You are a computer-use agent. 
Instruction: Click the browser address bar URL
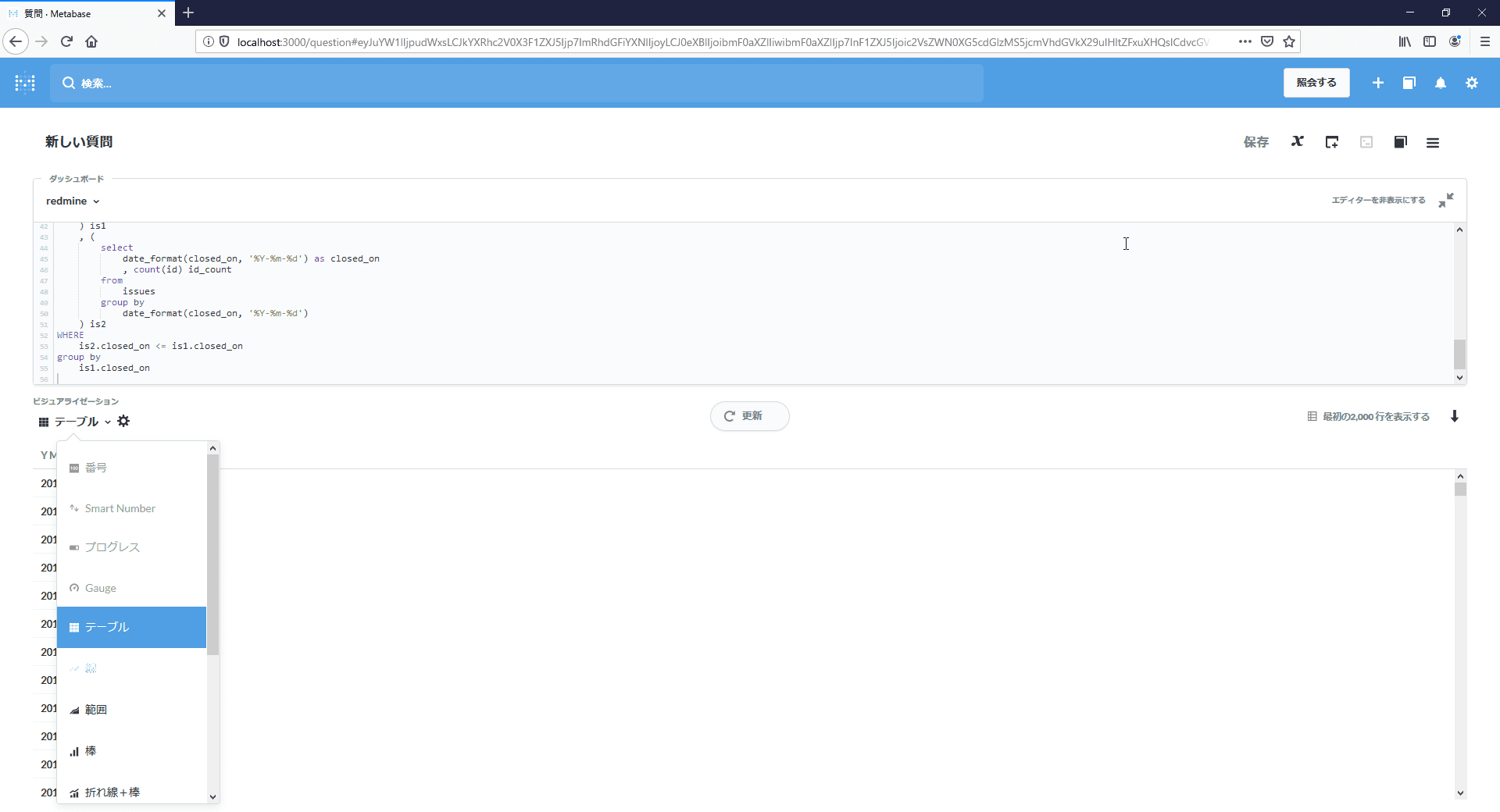tap(723, 42)
